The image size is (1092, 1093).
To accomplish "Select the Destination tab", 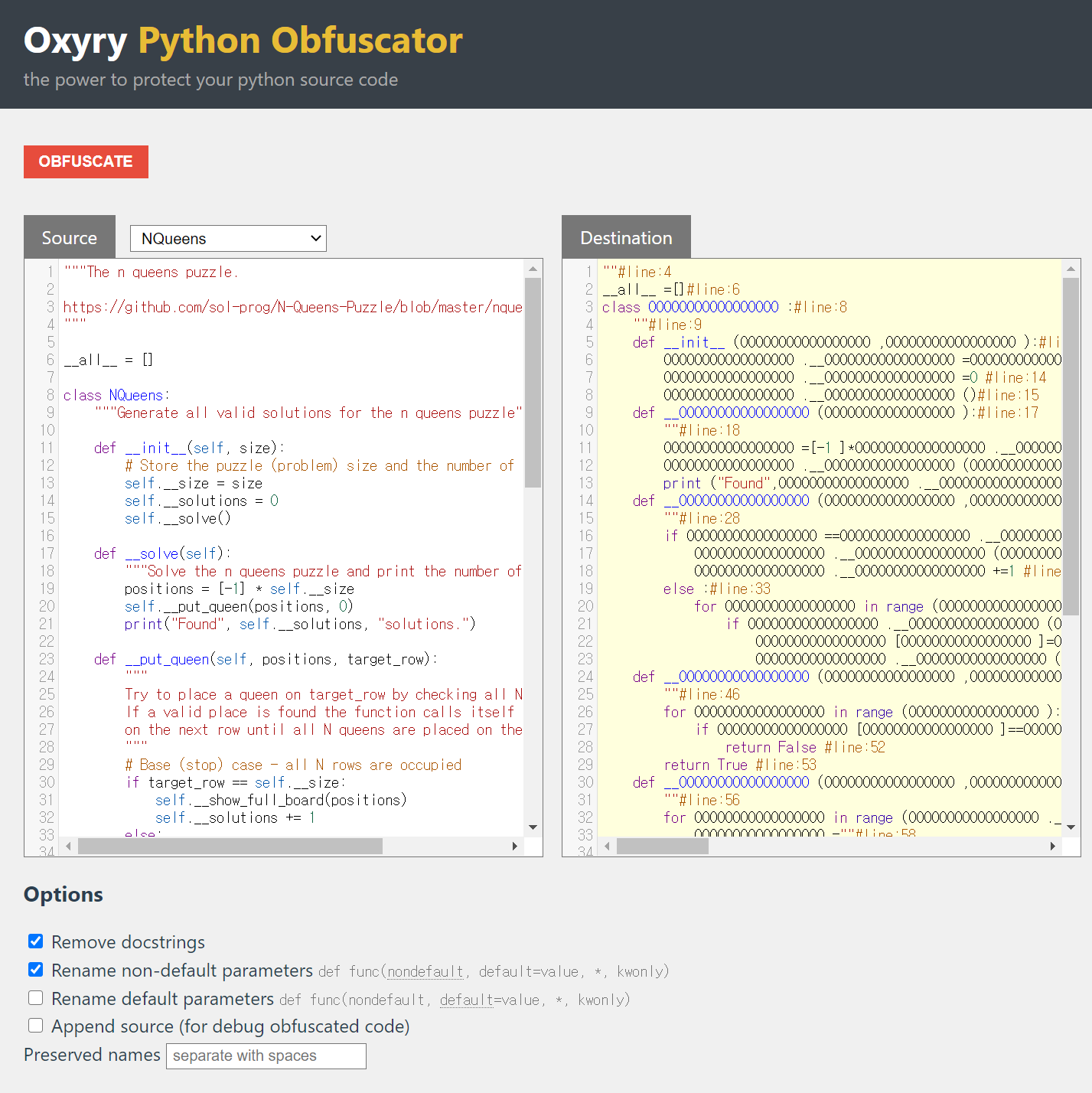I will pyautogui.click(x=626, y=237).
